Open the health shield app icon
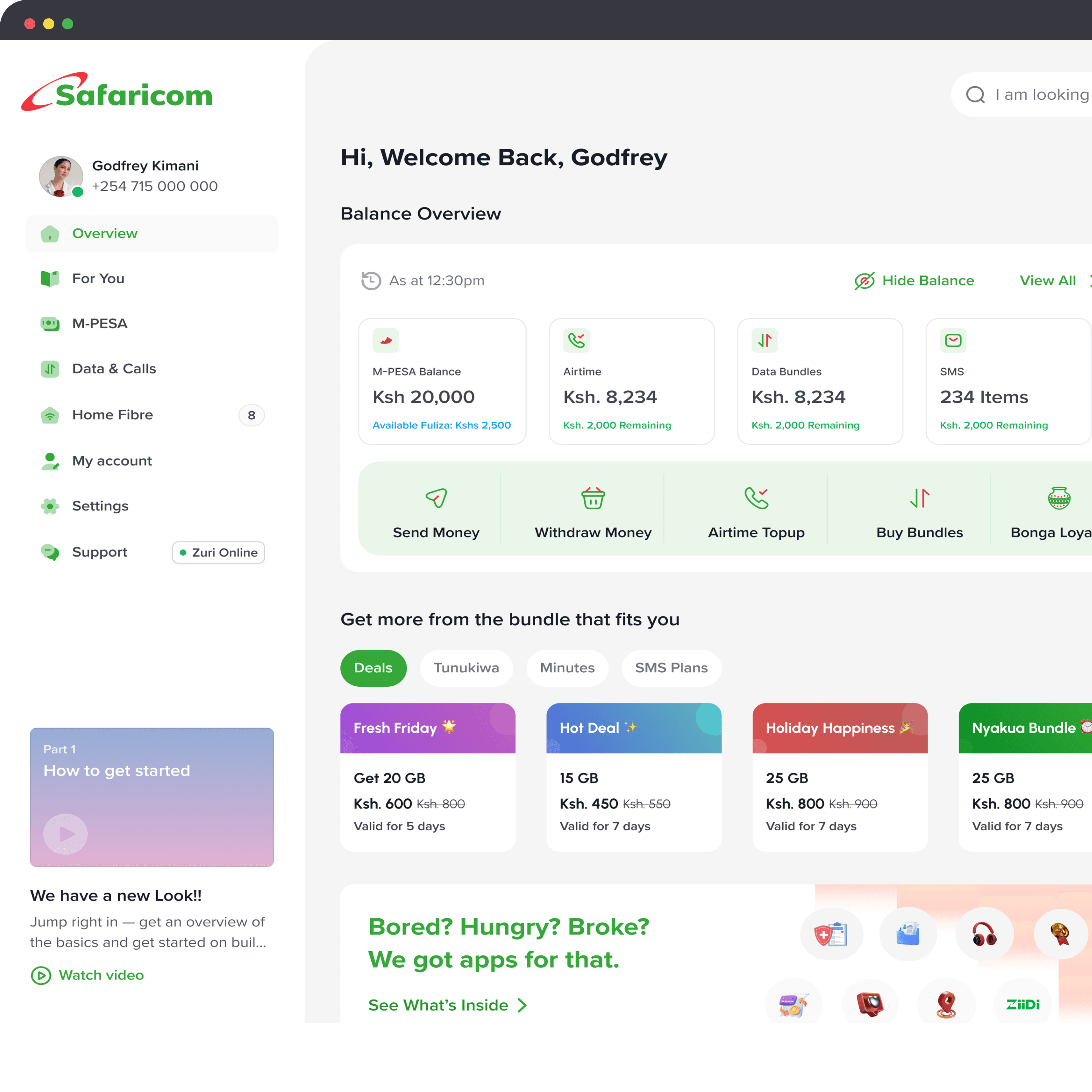This screenshot has width=1092, height=1092. click(x=831, y=934)
